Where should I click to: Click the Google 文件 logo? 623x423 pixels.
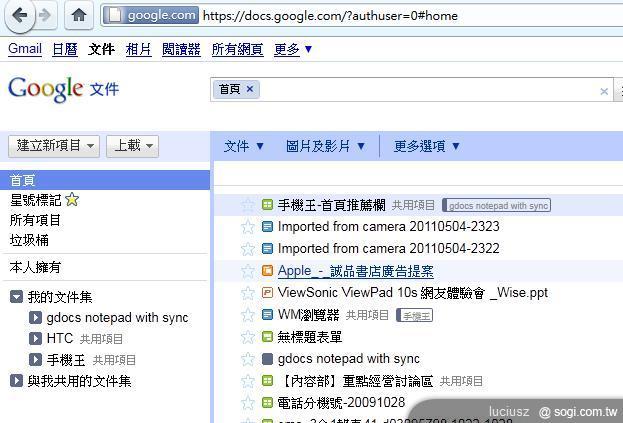point(63,89)
